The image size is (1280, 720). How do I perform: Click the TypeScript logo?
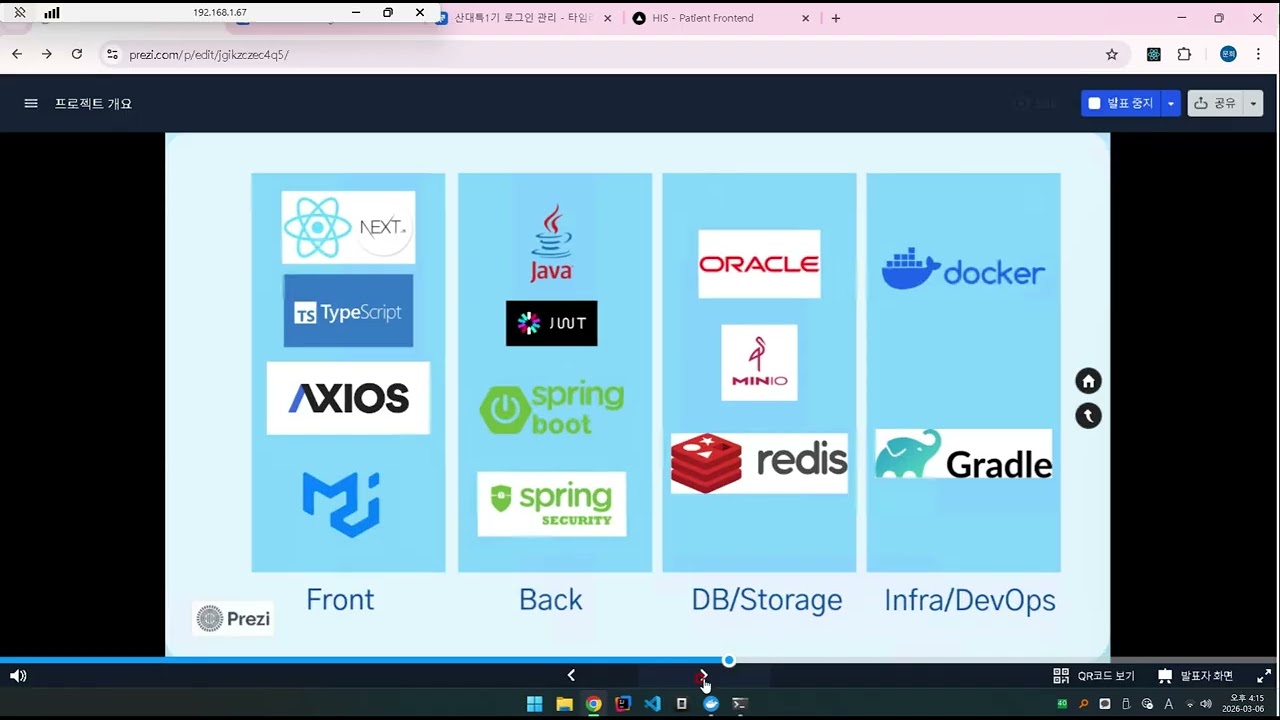pyautogui.click(x=348, y=311)
